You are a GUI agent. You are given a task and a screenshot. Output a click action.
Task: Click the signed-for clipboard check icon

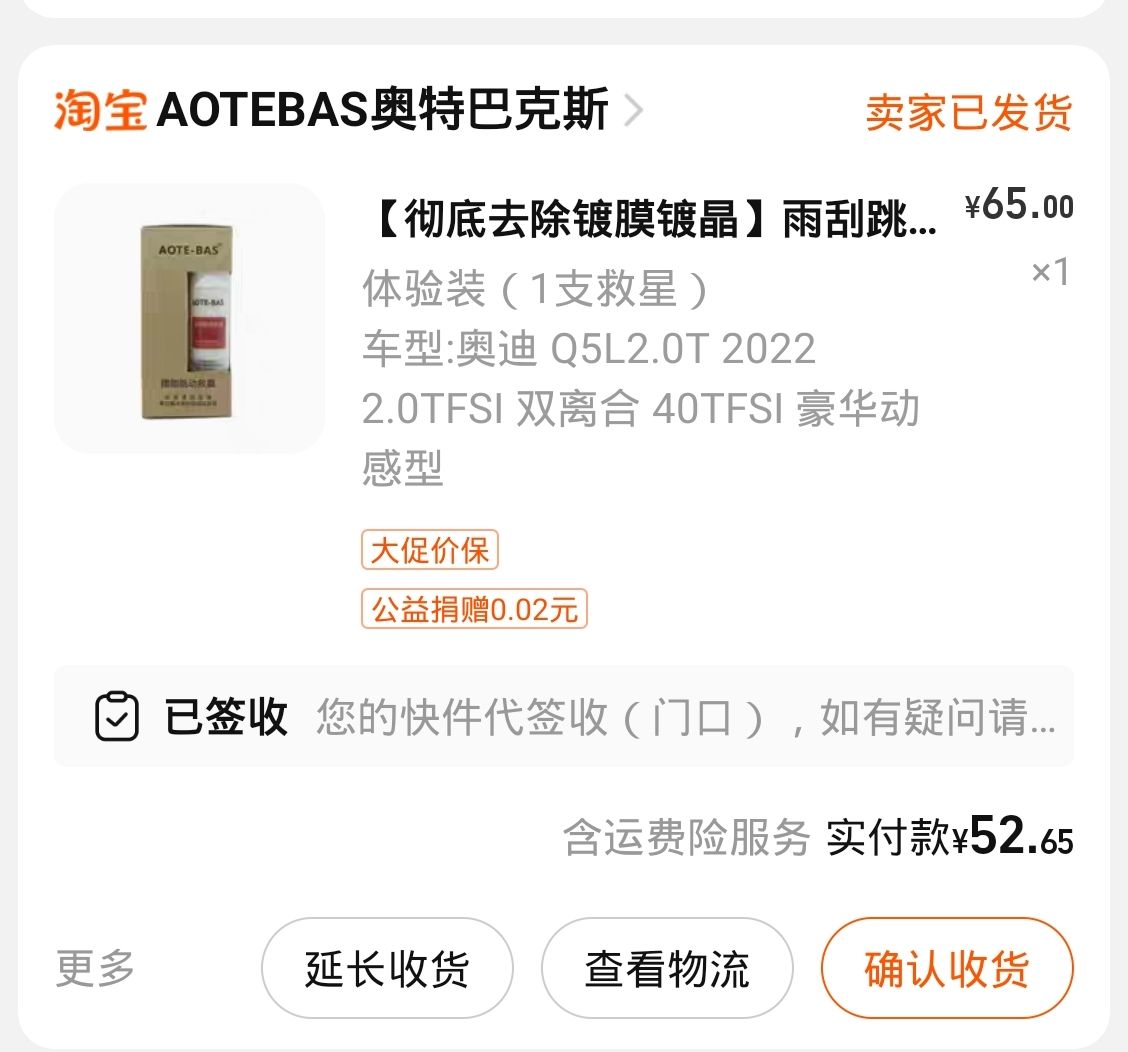[117, 717]
